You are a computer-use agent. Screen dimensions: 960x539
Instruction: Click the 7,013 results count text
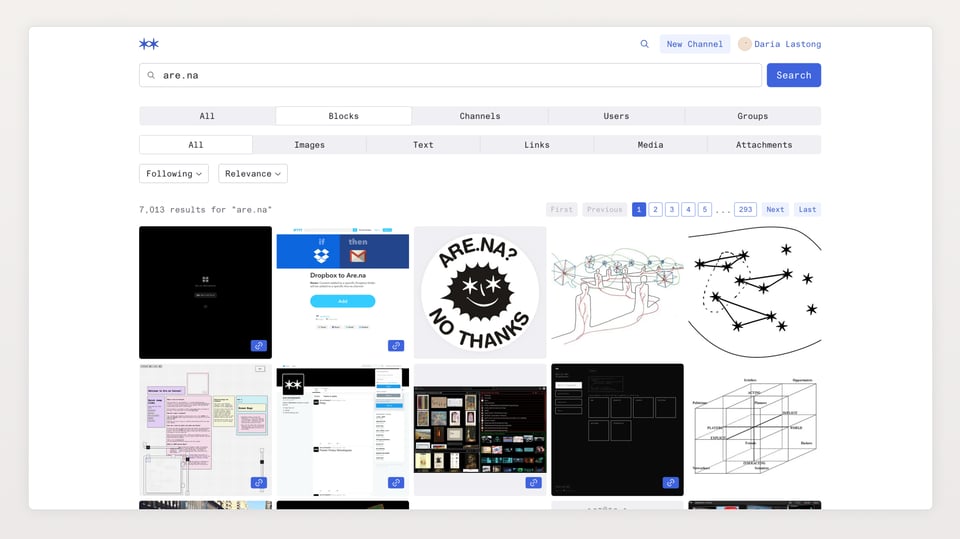pos(205,209)
